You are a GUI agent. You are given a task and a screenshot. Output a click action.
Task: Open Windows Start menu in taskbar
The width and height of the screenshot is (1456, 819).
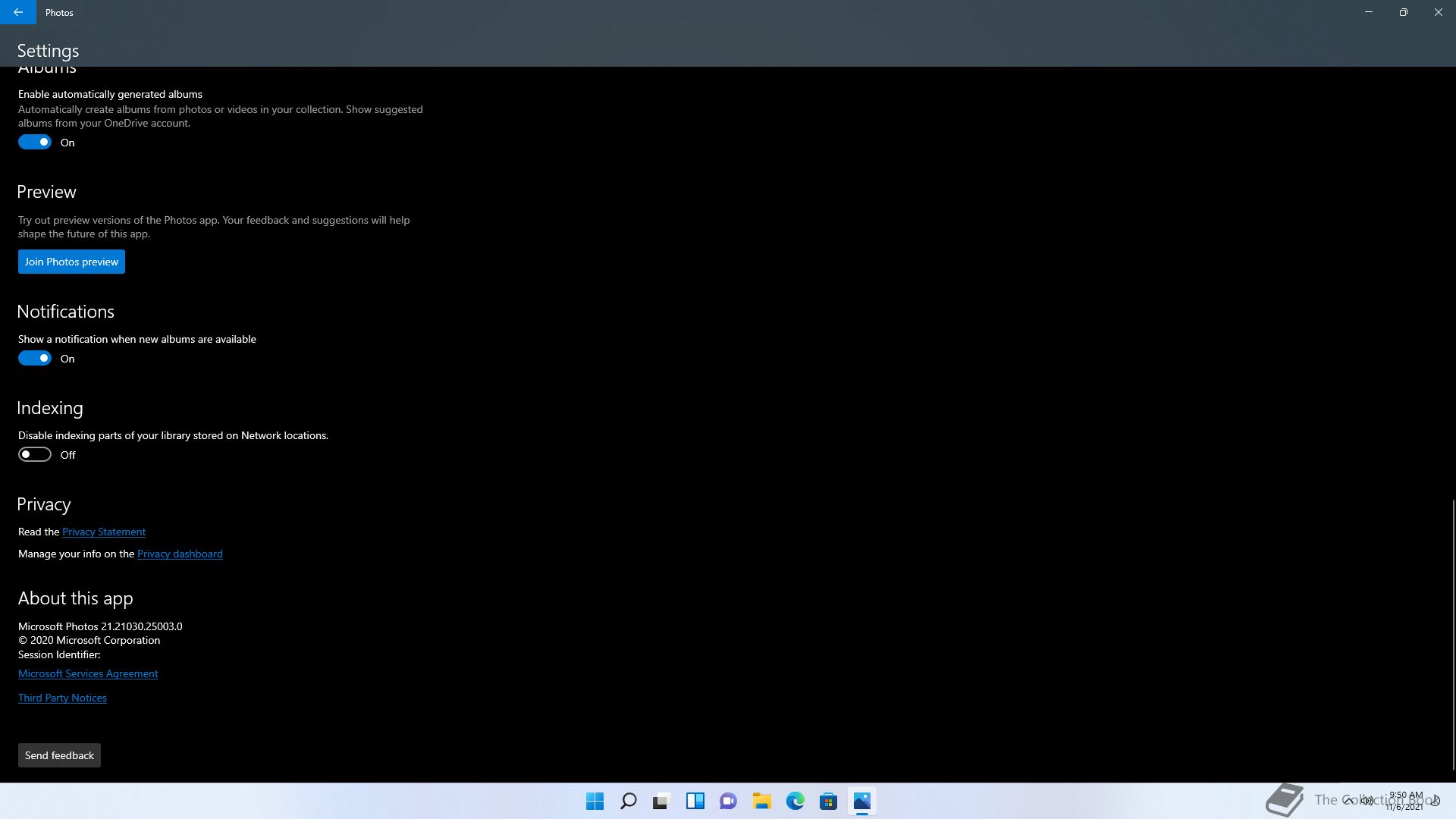(x=595, y=801)
